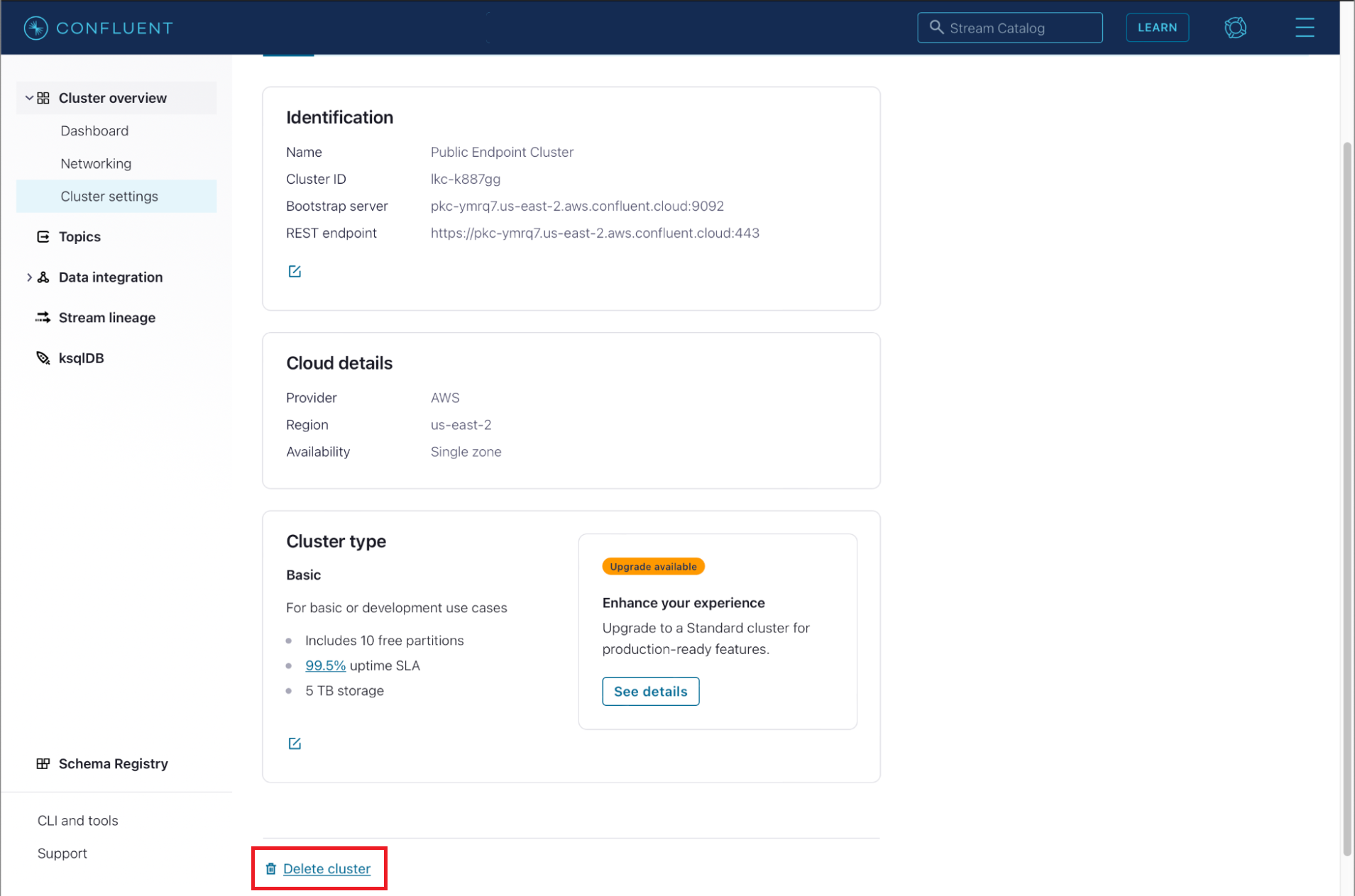Screen dimensions: 1355x896
Task: Click the Includes 10 free partitions text
Action: coord(384,641)
